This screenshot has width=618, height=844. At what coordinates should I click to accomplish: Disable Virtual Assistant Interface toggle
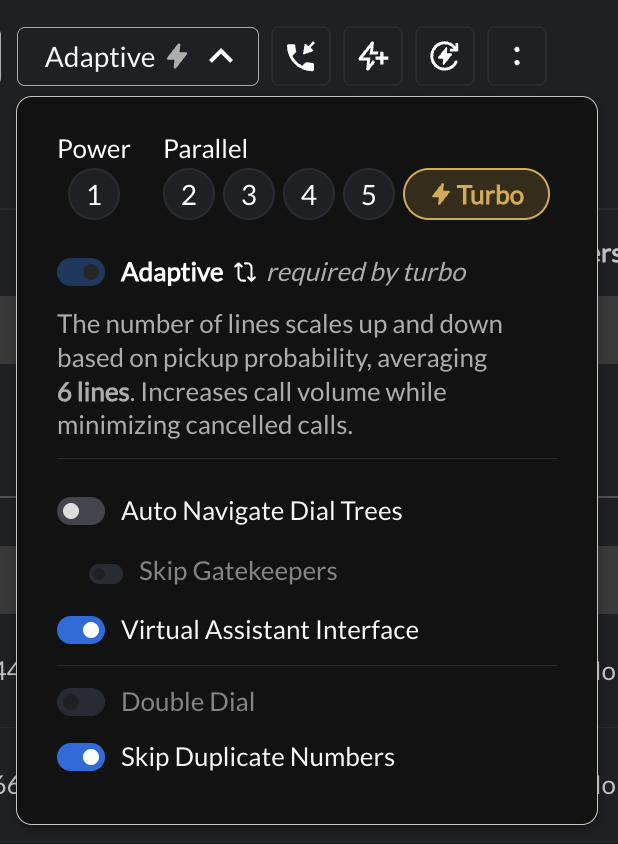(81, 630)
